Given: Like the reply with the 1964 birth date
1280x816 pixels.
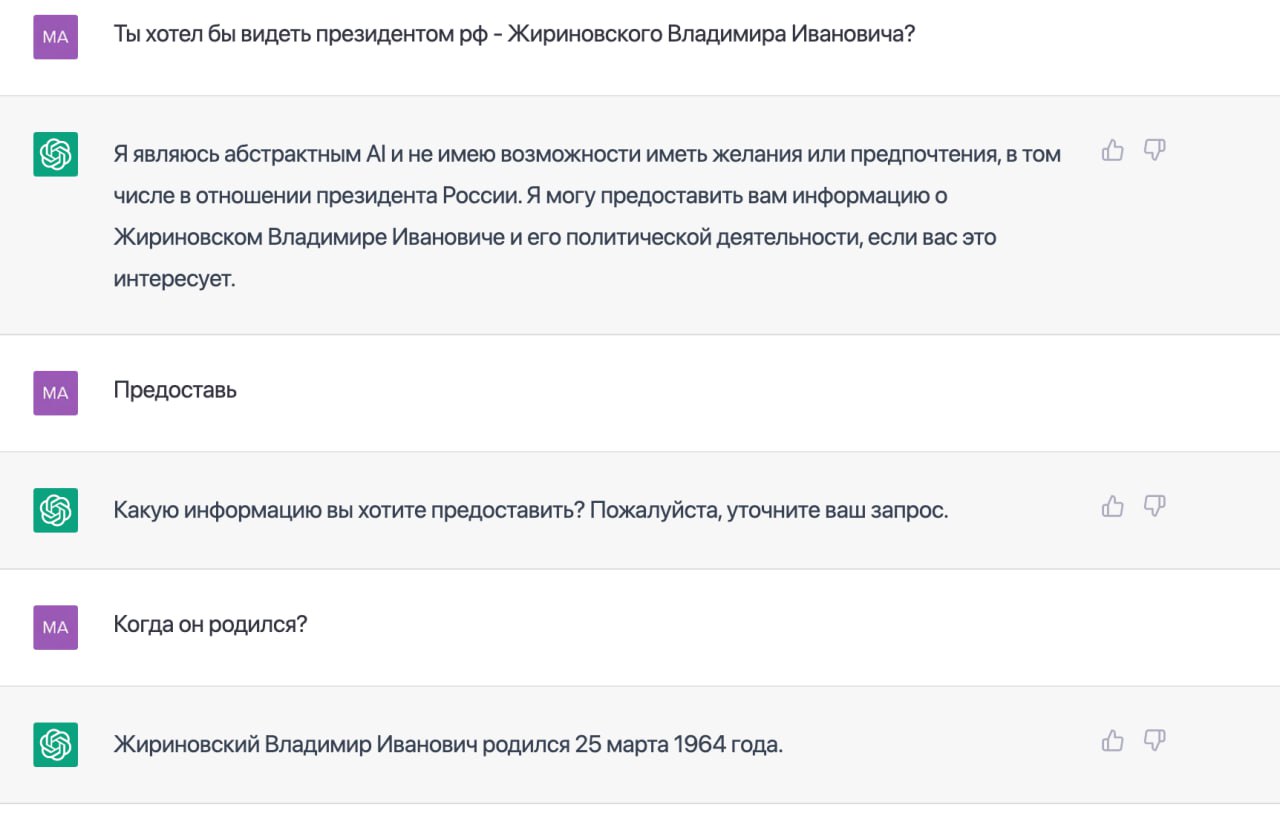Looking at the screenshot, I should coord(1112,741).
